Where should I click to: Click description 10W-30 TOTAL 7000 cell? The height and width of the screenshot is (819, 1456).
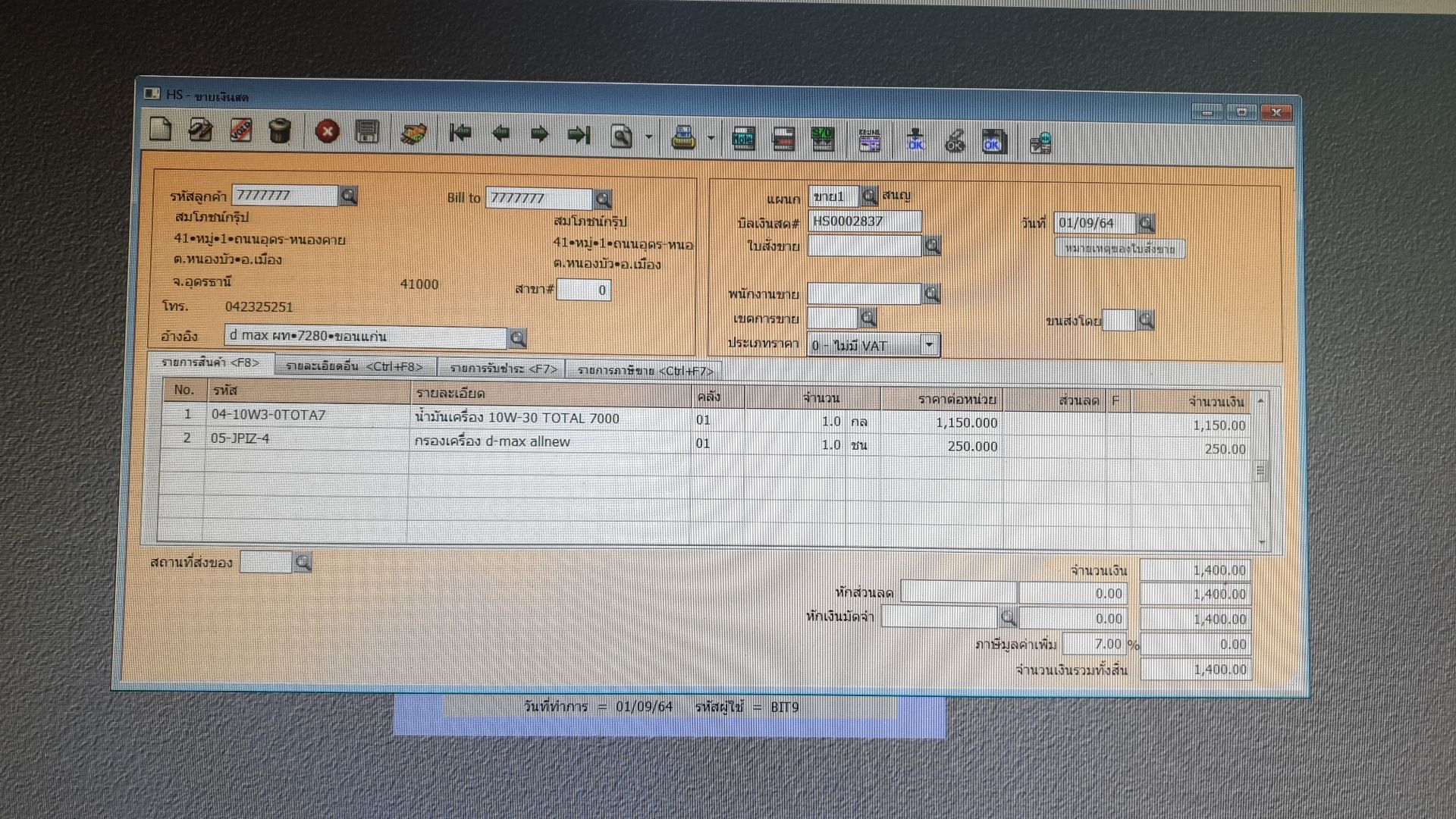551,418
